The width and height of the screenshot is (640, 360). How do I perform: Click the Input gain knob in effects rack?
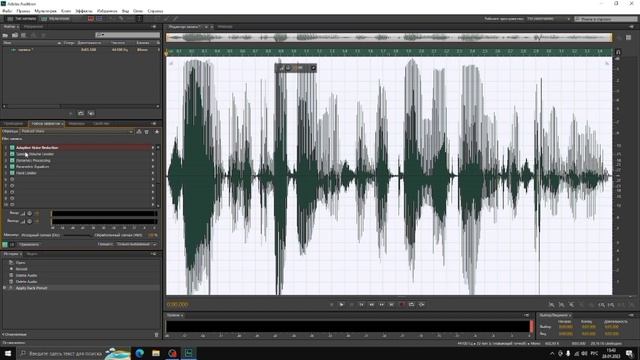coord(29,213)
